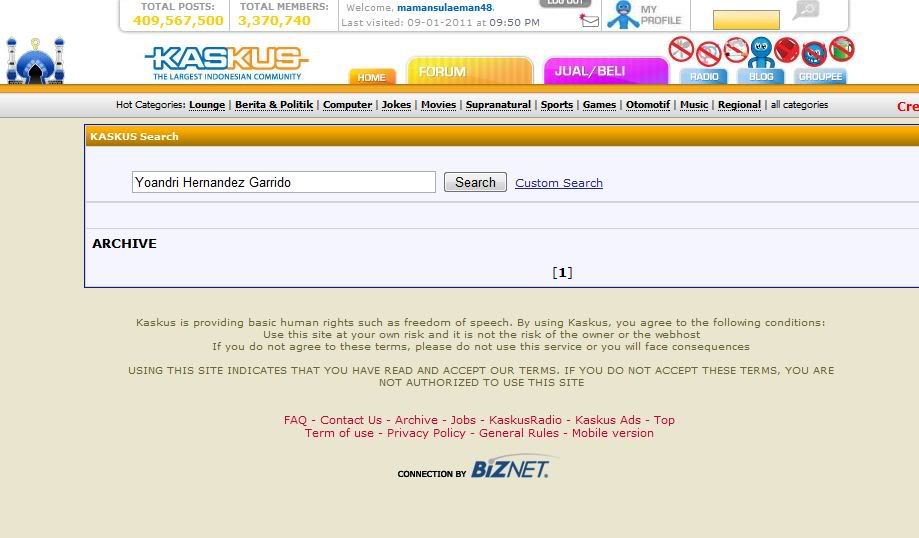Click the no-smoking prohibition icon
This screenshot has width=919, height=538.
tap(736, 50)
